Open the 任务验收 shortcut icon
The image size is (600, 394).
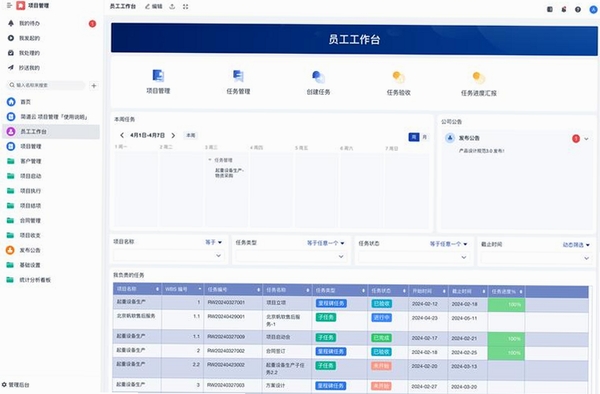[x=399, y=83]
